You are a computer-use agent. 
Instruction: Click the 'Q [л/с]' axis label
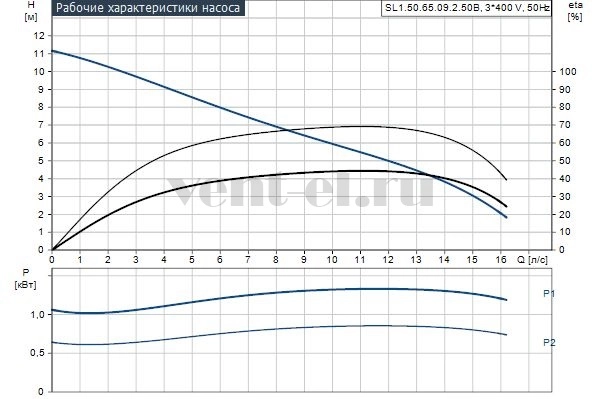pyautogui.click(x=533, y=260)
